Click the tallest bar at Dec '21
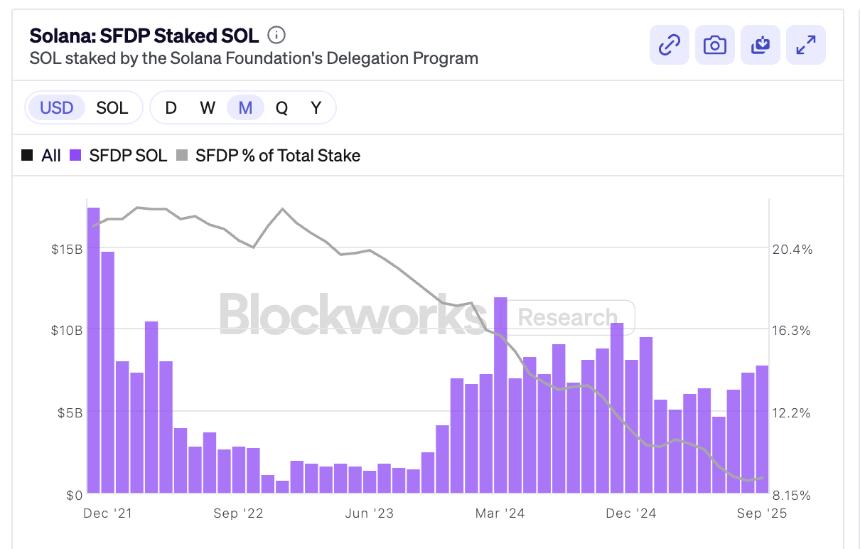 pyautogui.click(x=93, y=350)
